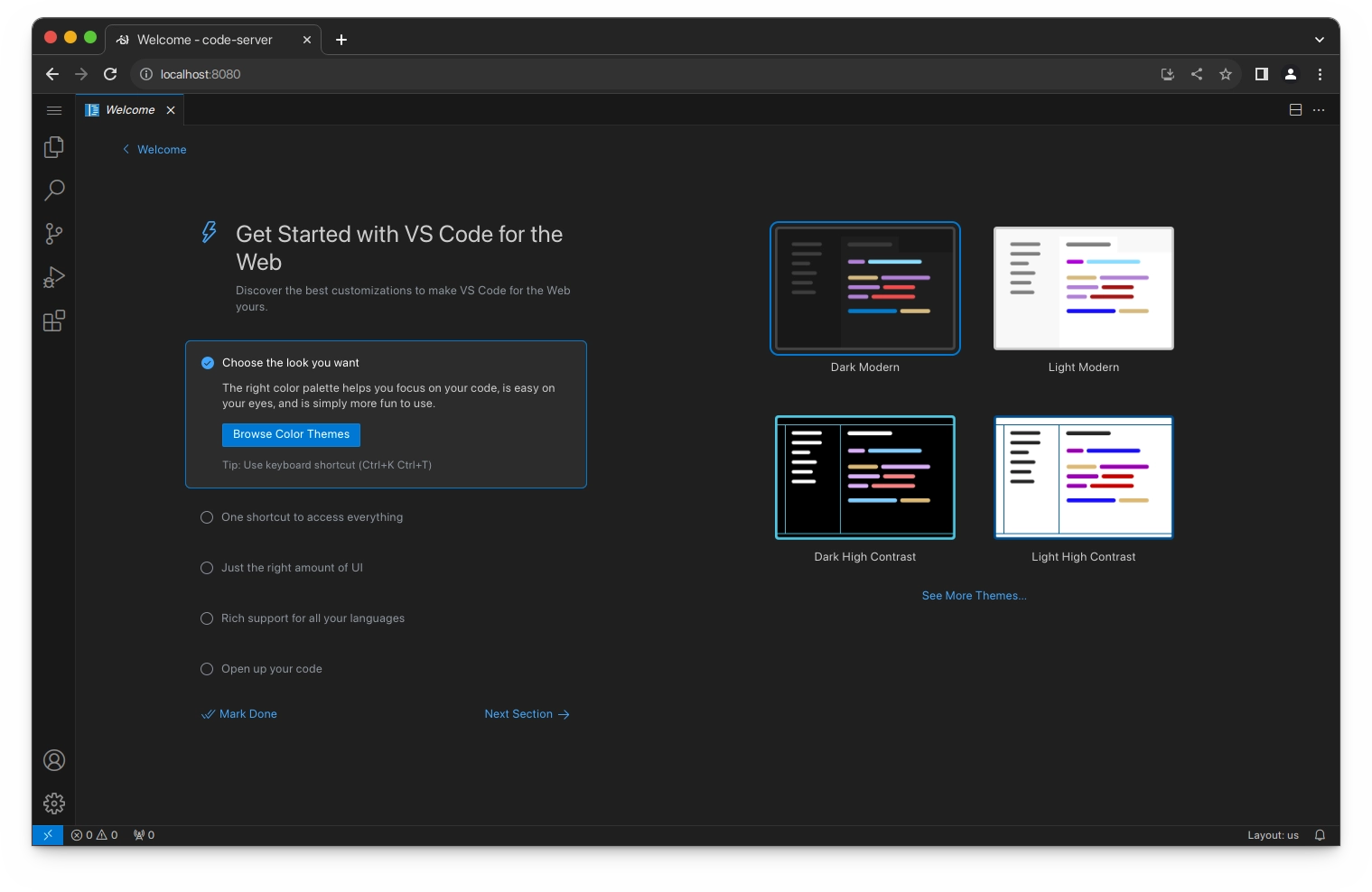
Task: Open the Explorer view in activity bar
Action: (x=54, y=147)
